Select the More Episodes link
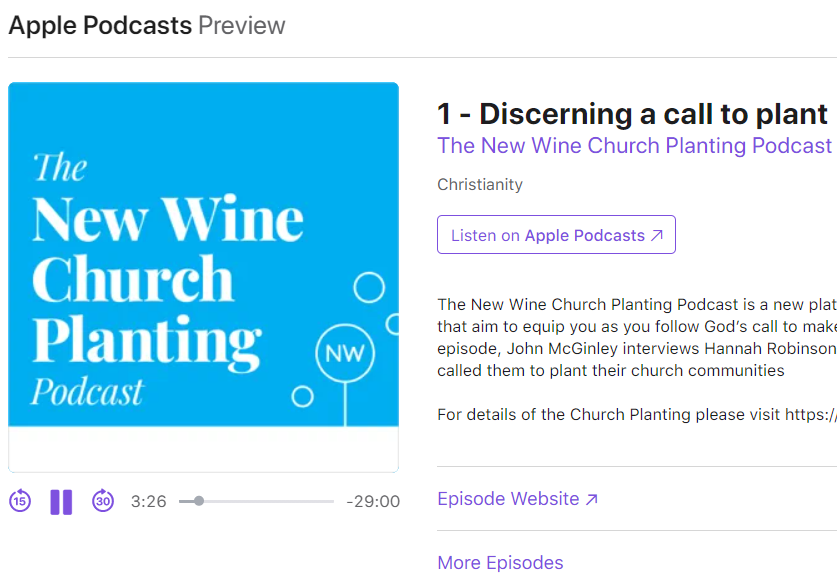 pos(500,563)
